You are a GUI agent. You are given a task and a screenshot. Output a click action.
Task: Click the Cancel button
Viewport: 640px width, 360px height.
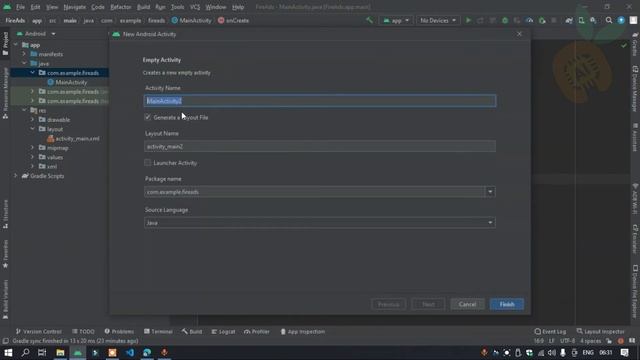[x=467, y=304]
